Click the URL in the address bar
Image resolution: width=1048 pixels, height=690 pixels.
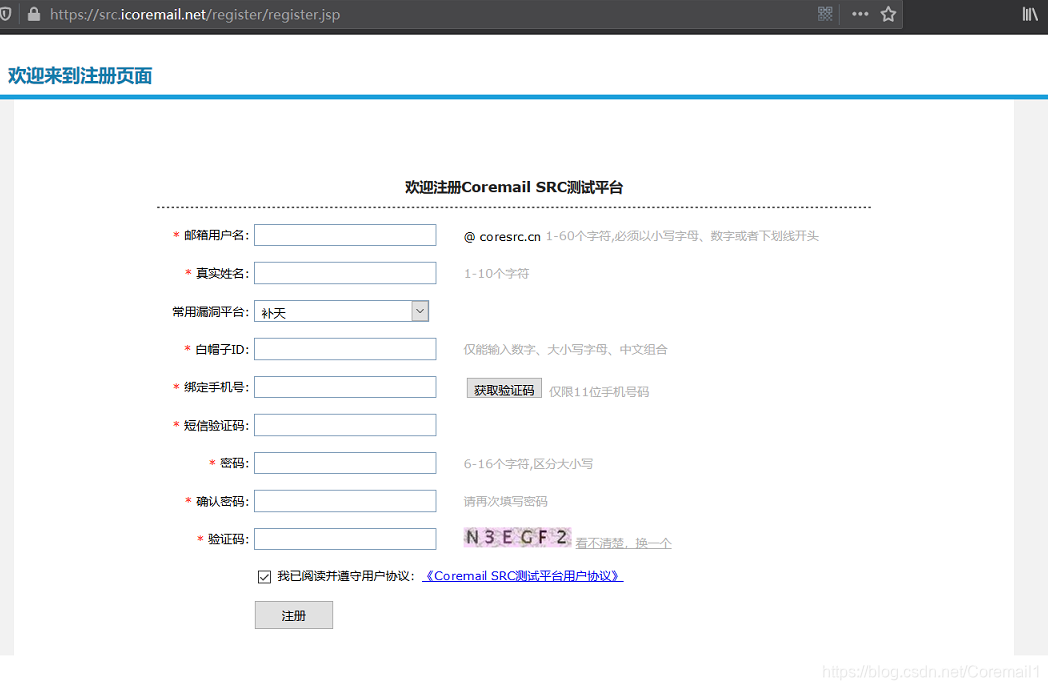pos(195,14)
